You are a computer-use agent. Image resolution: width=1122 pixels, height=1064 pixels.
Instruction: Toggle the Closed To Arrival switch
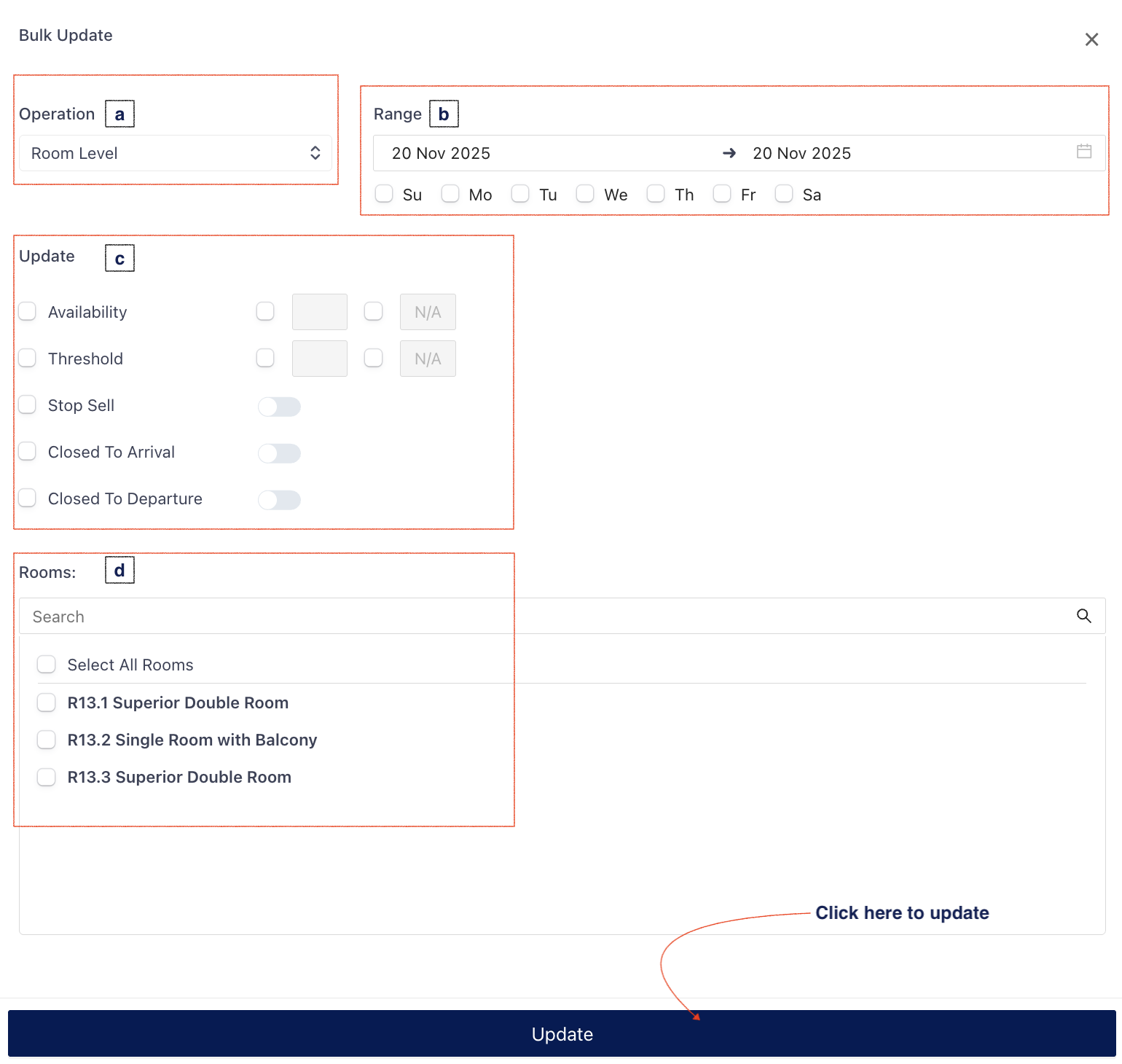coord(279,453)
